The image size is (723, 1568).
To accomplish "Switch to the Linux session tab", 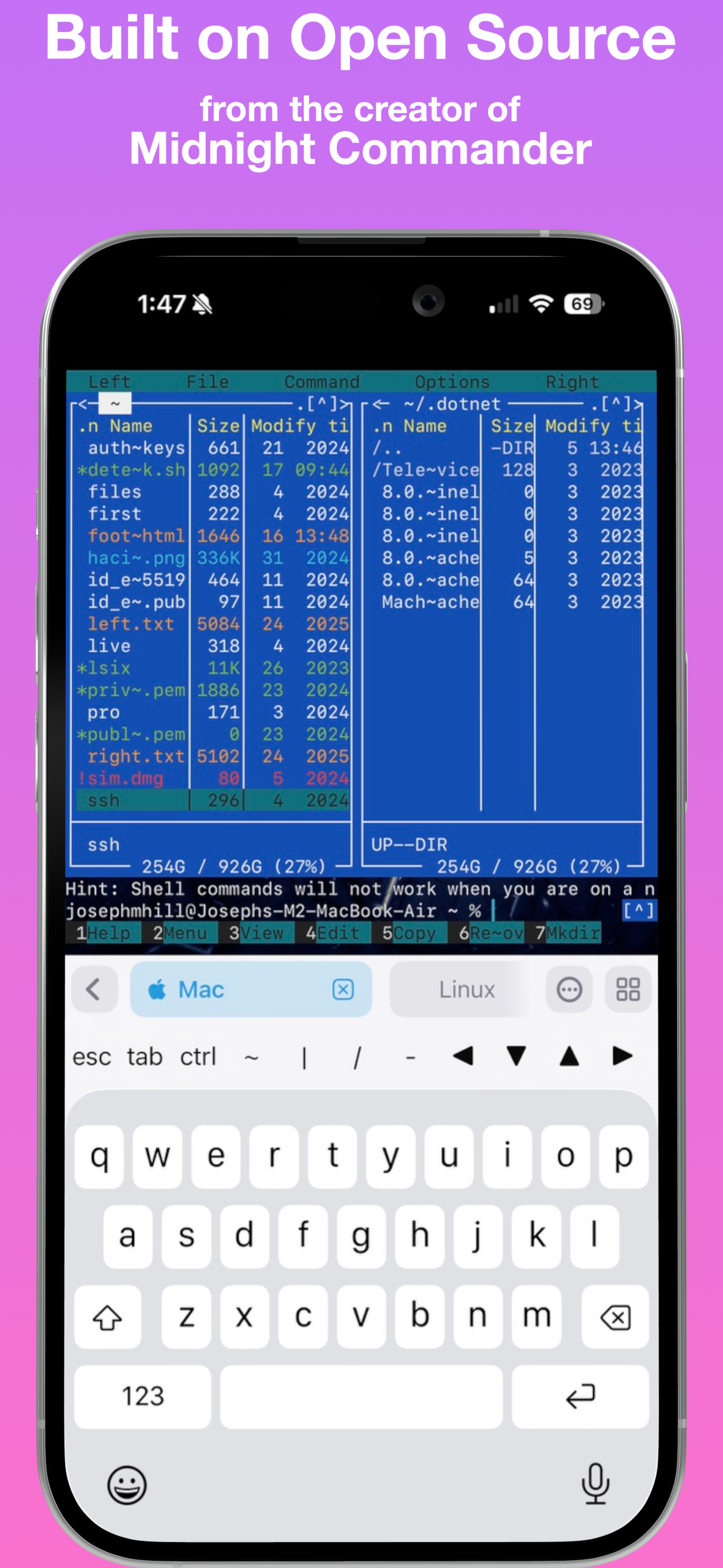I will pyautogui.click(x=466, y=990).
